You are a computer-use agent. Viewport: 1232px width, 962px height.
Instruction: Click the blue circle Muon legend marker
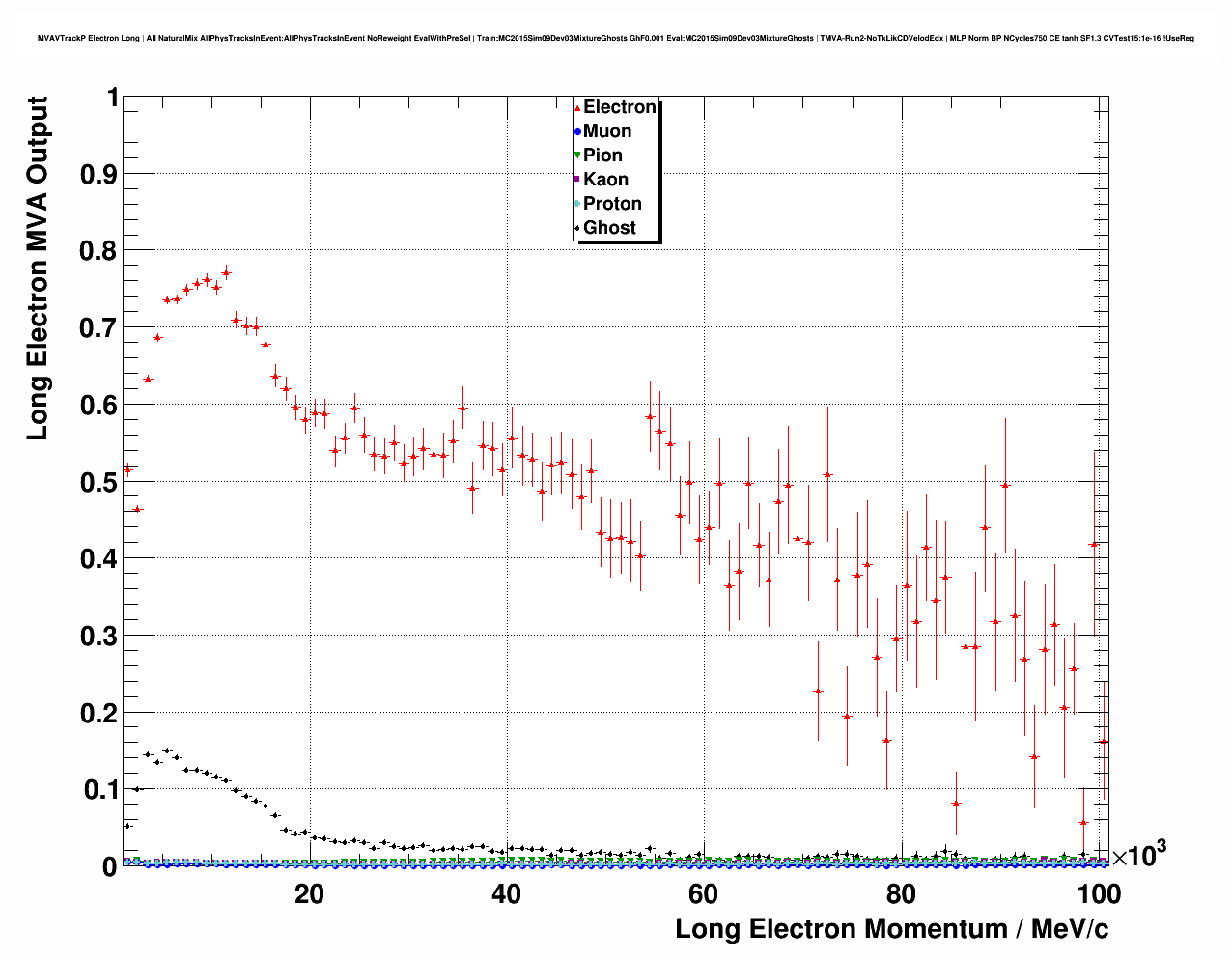coord(577,132)
